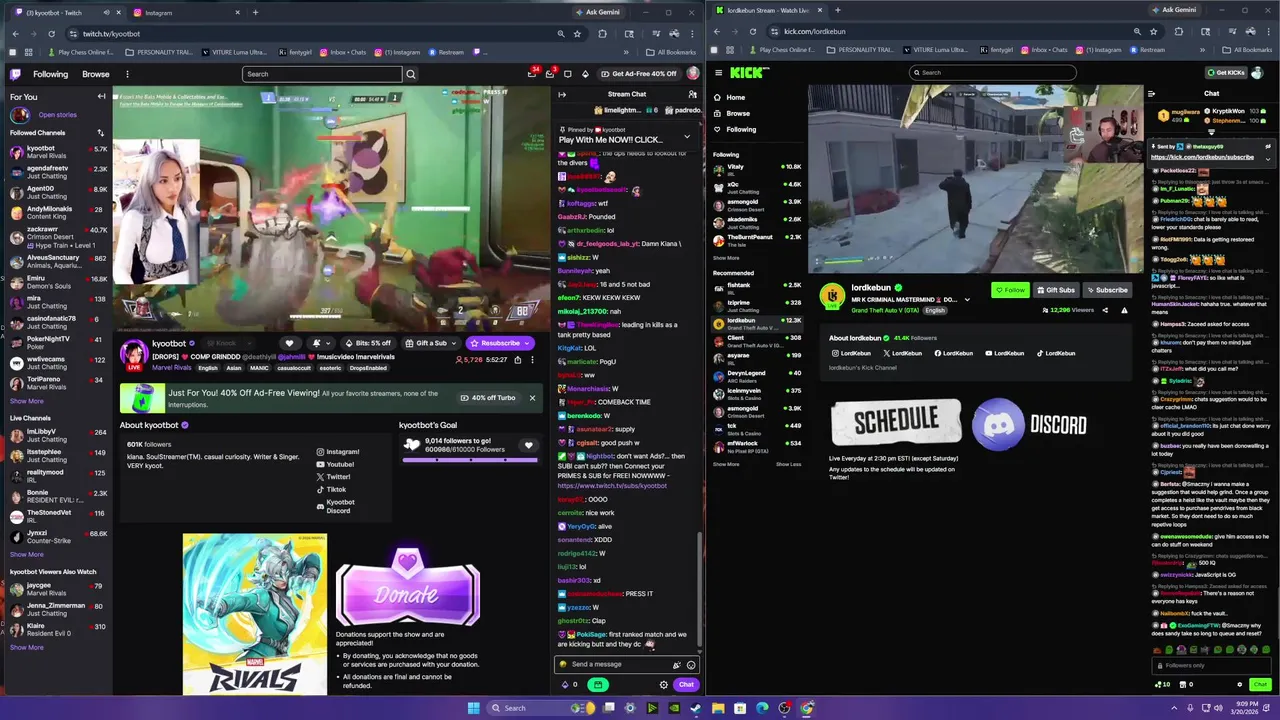Open kyootbot stream more options menu
The height and width of the screenshot is (720, 1280).
532,360
